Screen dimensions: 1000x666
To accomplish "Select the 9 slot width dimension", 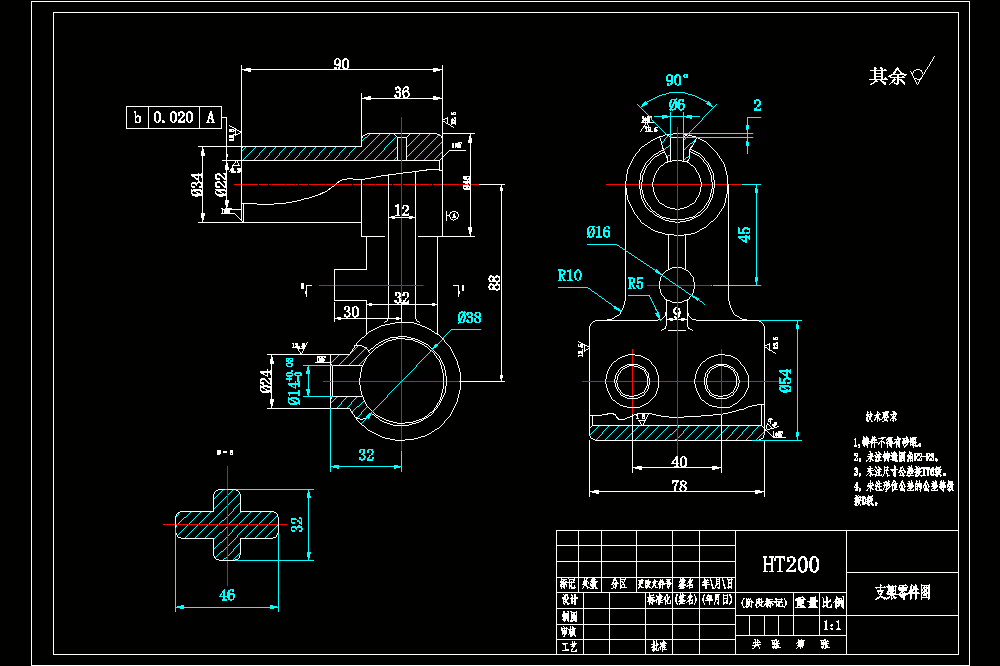I will pos(677,313).
